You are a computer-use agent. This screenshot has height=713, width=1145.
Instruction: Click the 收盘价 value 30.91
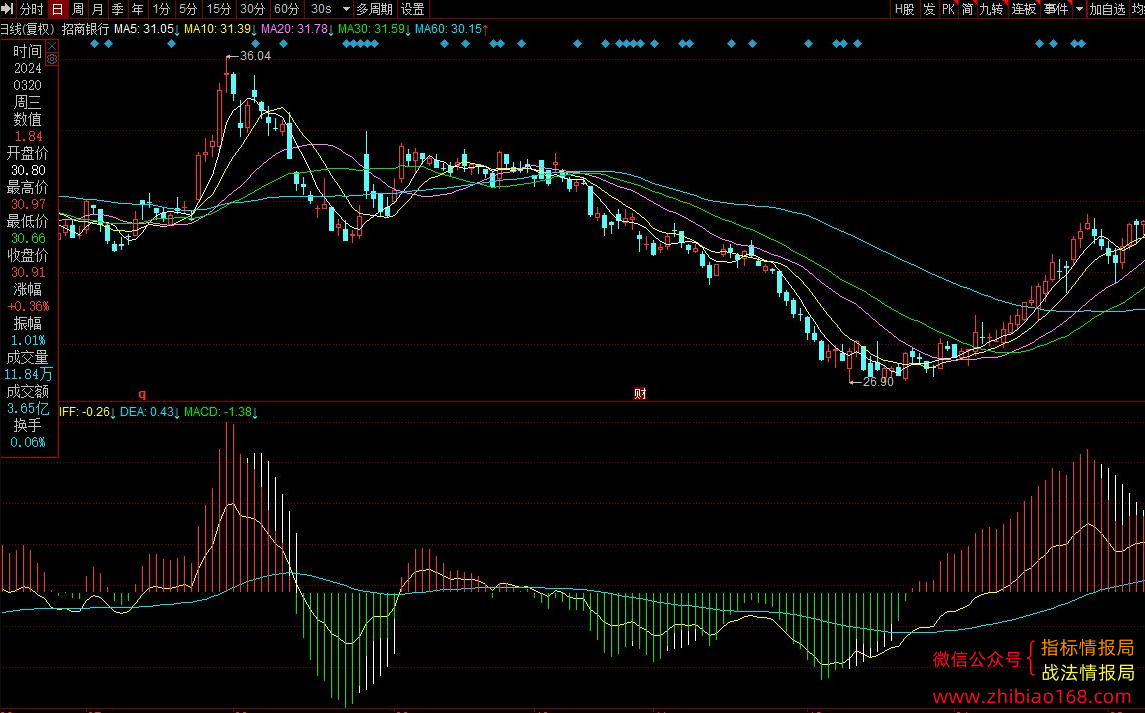coord(28,272)
